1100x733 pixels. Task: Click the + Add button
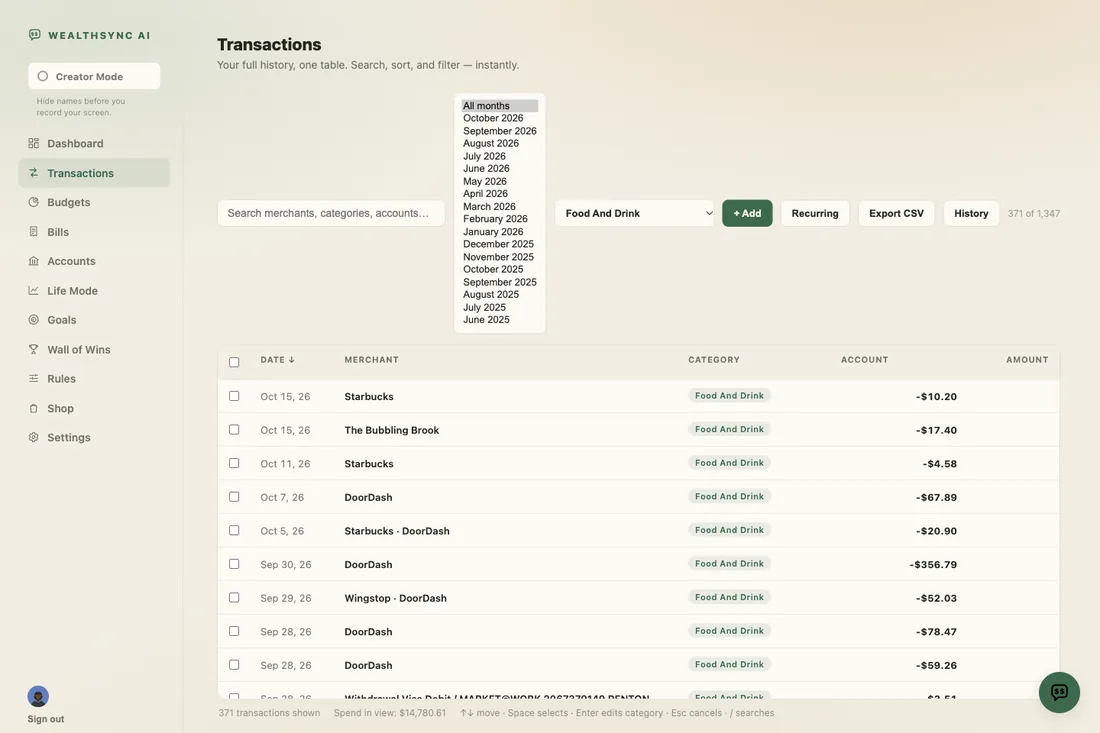(x=747, y=213)
